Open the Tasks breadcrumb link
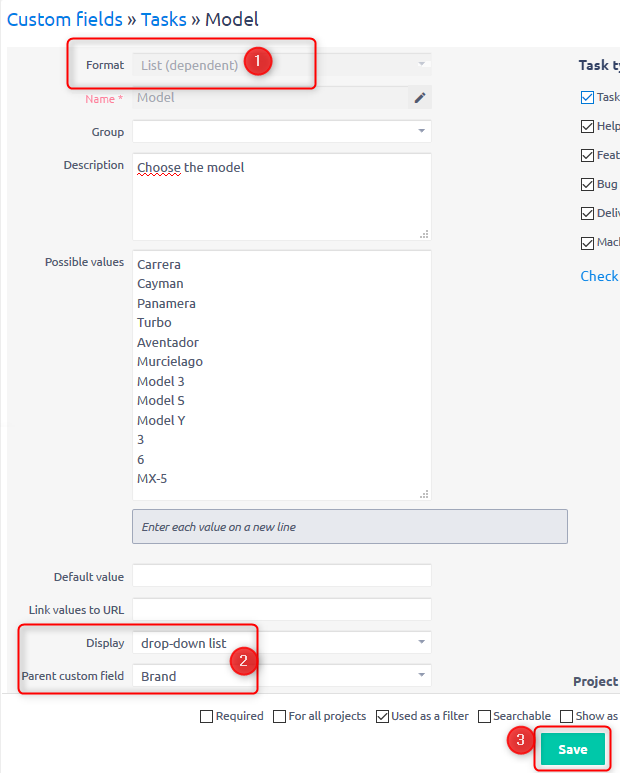The image size is (620, 773). coord(164,20)
